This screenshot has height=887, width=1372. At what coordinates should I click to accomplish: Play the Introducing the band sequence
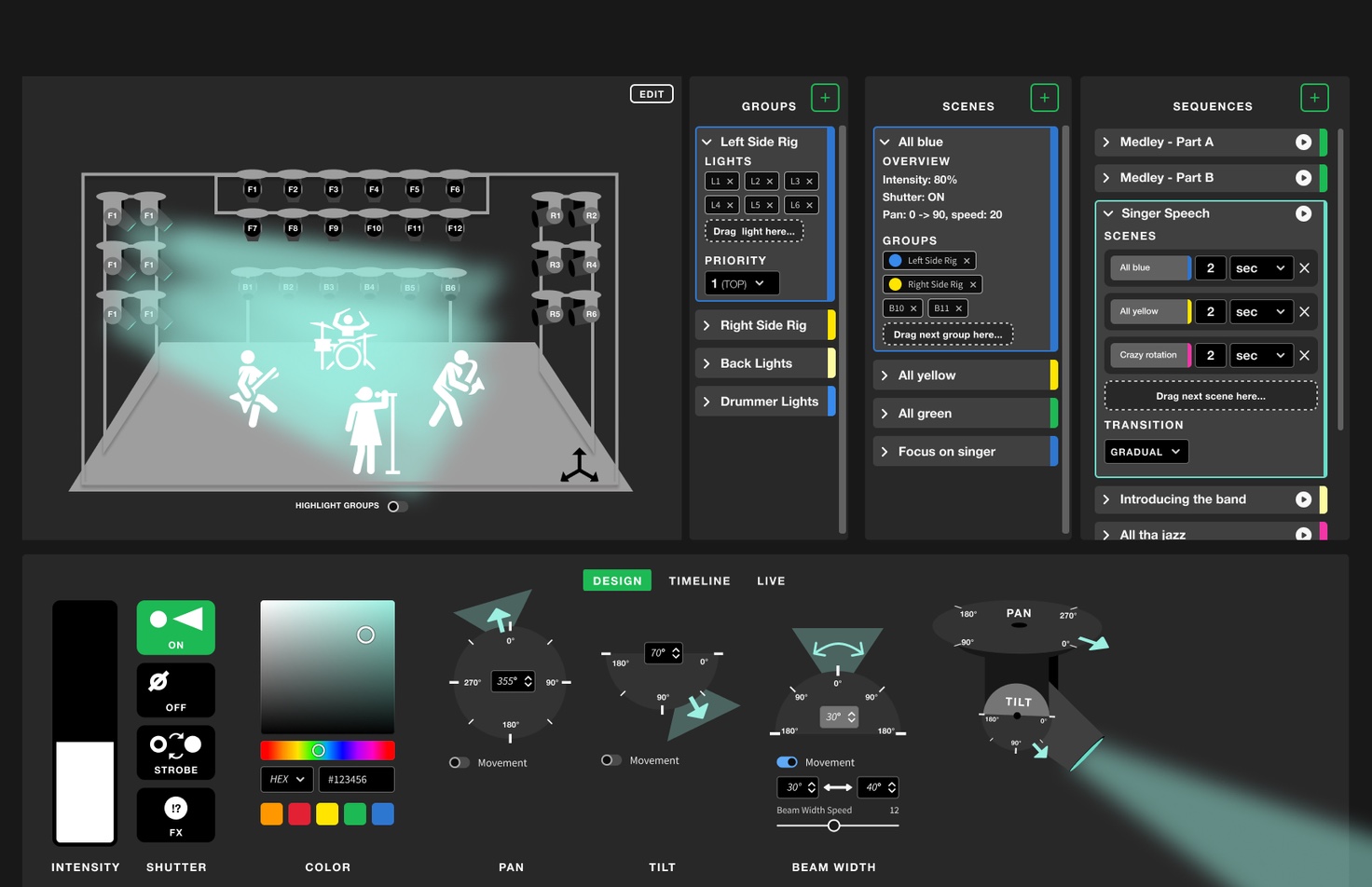[x=1303, y=499]
